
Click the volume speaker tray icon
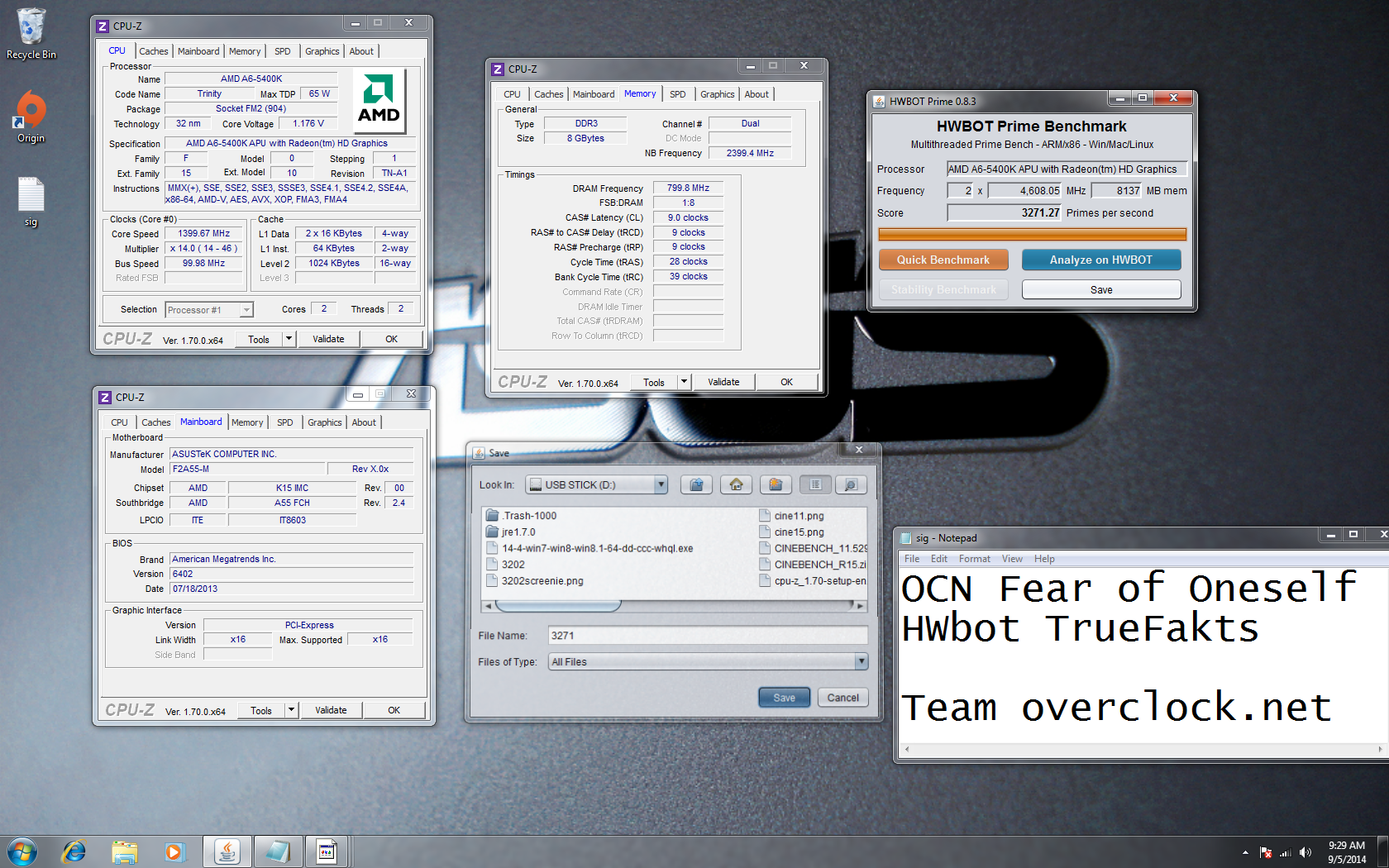1305,852
